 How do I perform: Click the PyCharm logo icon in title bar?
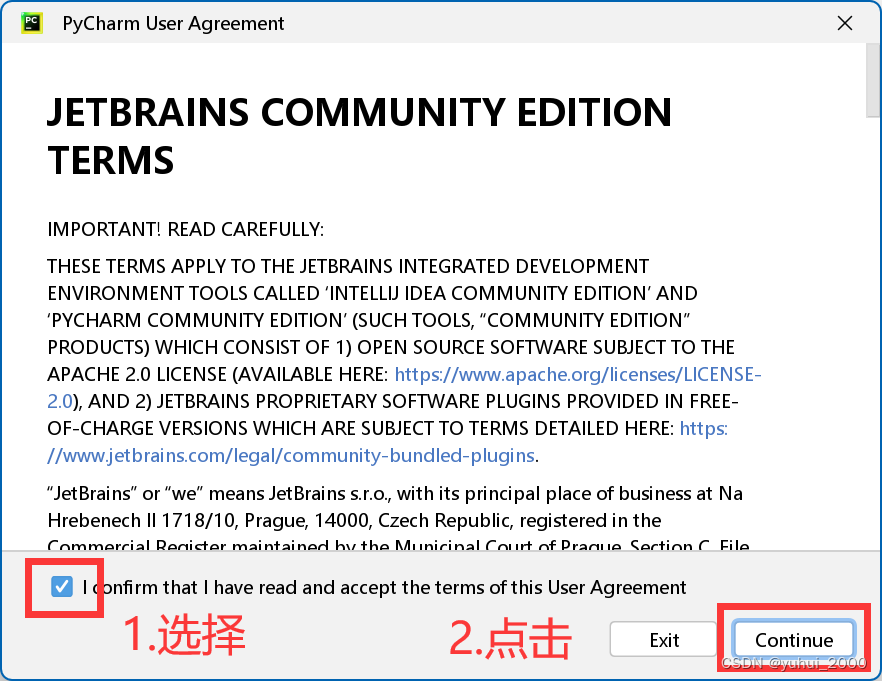point(32,23)
